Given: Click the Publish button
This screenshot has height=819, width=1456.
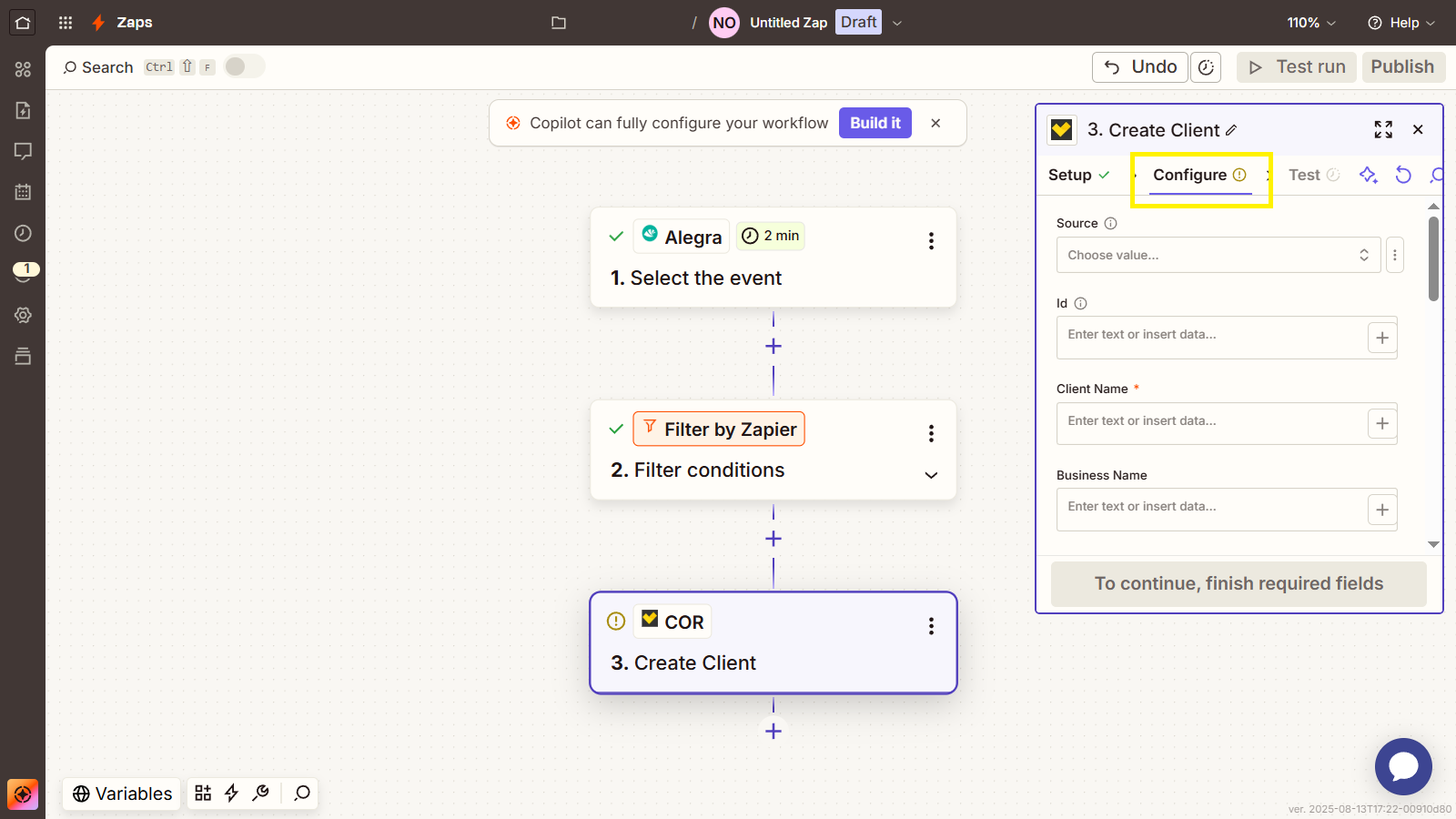Looking at the screenshot, I should click(x=1403, y=67).
